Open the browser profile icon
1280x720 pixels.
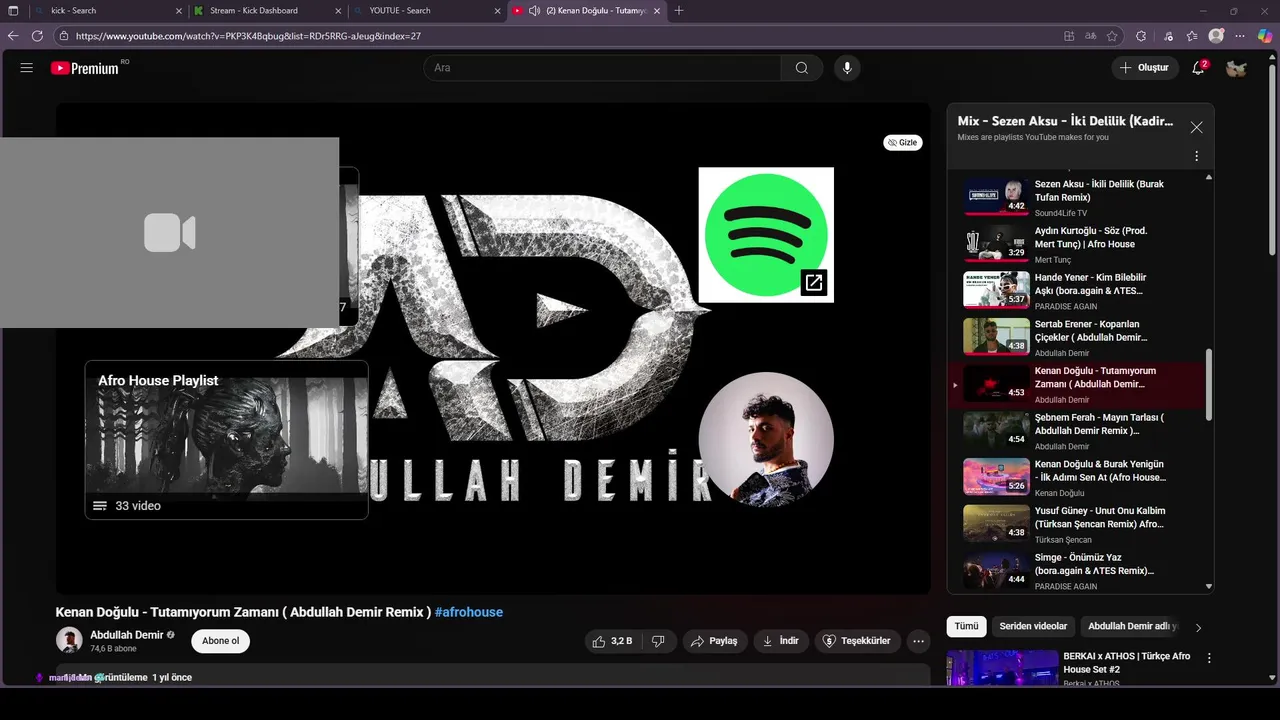coord(1216,36)
